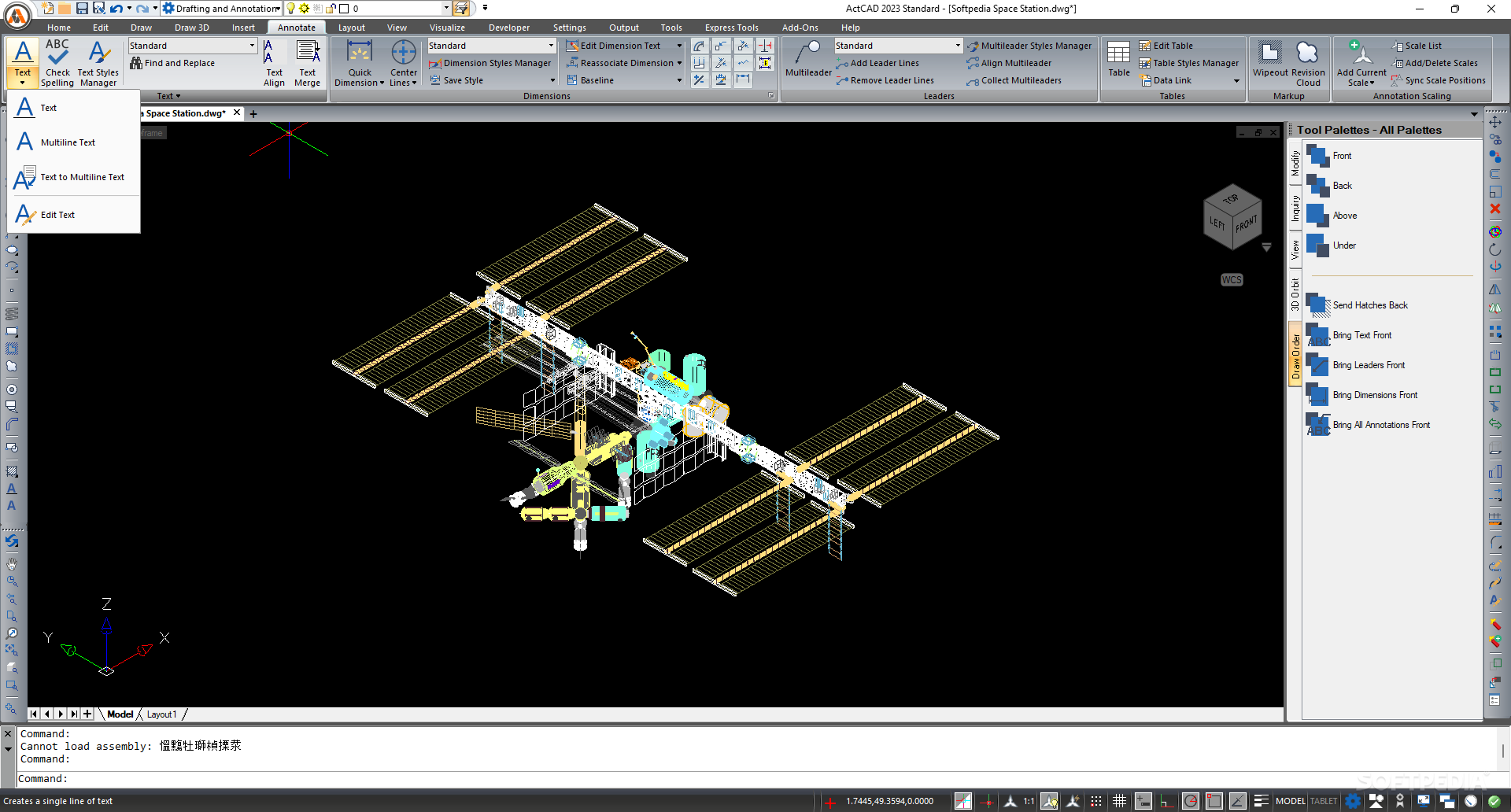Click Center Lines tool
The width and height of the screenshot is (1511, 812).
(x=404, y=63)
